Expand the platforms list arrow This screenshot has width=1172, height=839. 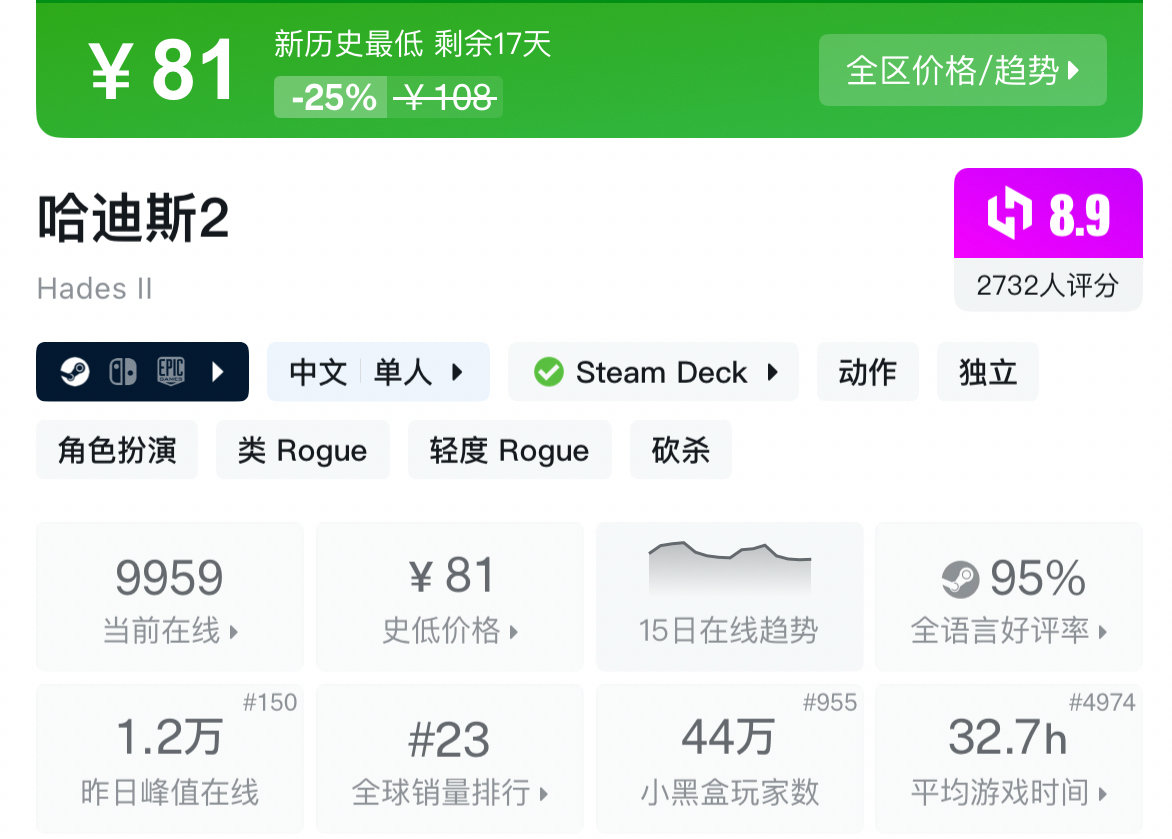(x=219, y=372)
